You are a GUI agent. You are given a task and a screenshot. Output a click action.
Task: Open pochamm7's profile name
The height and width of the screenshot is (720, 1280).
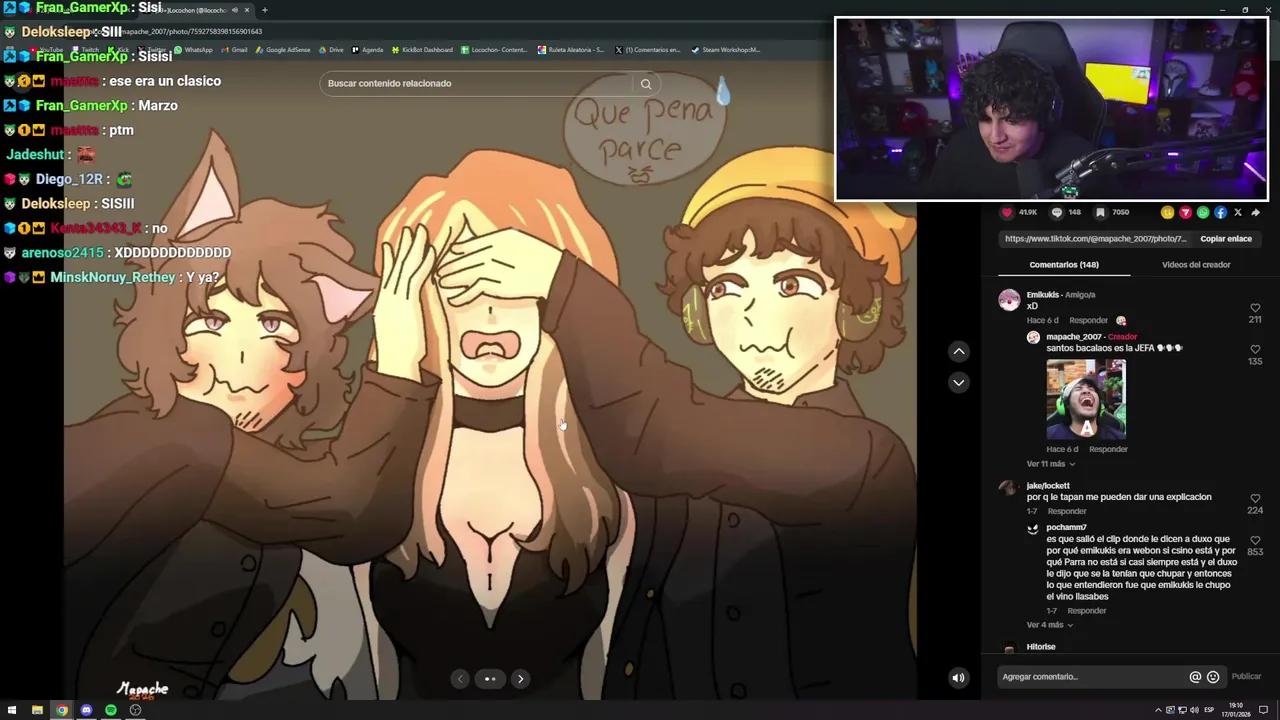(x=1066, y=527)
